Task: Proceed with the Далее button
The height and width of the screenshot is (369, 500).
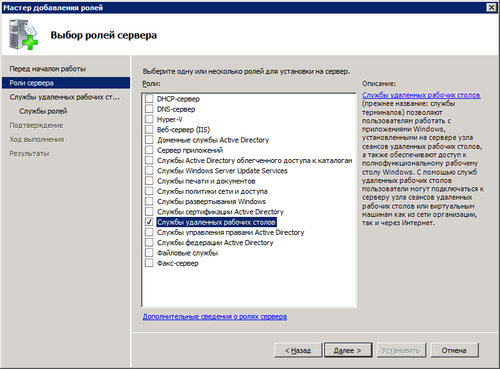Action: pyautogui.click(x=348, y=350)
